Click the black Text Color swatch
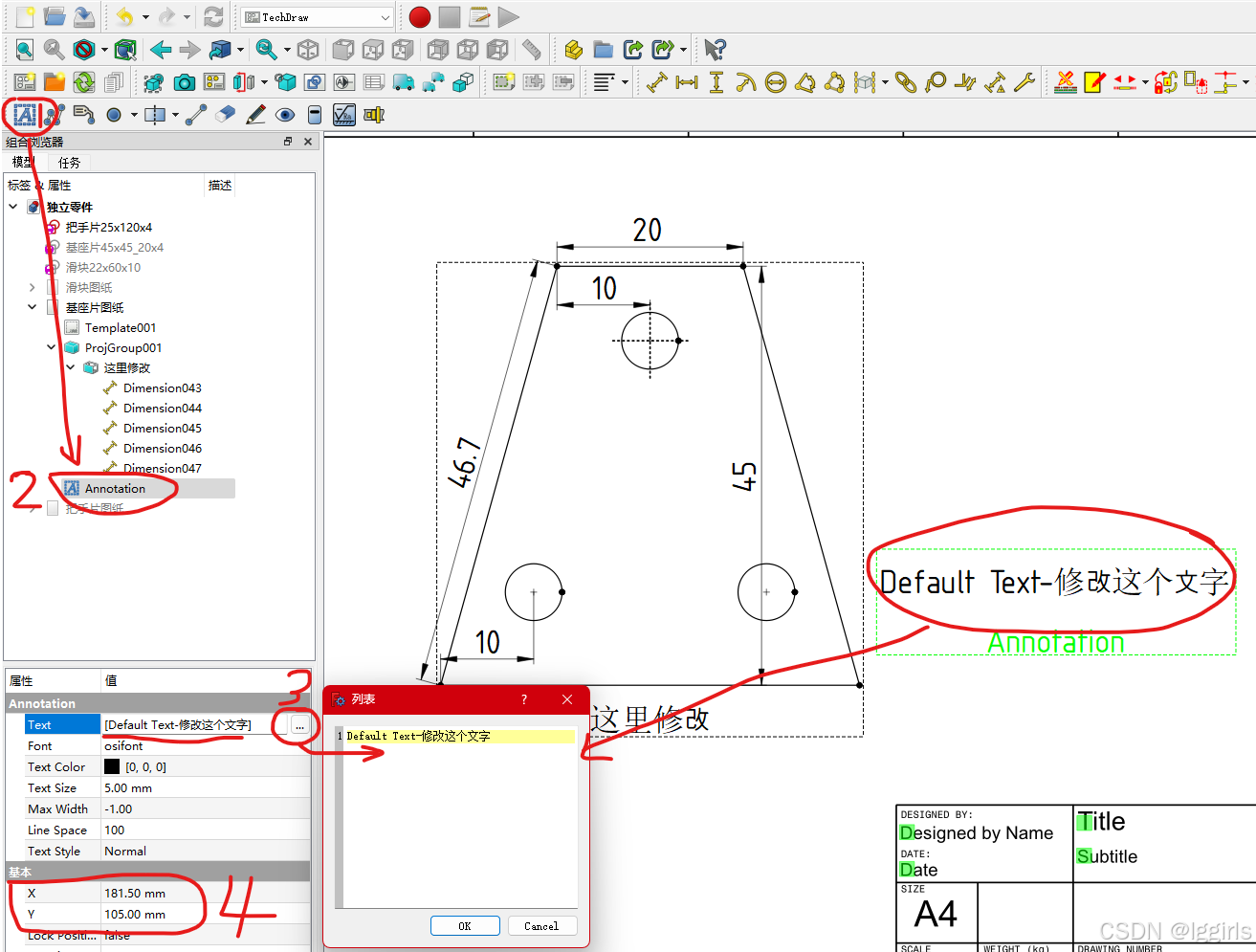 pos(112,766)
